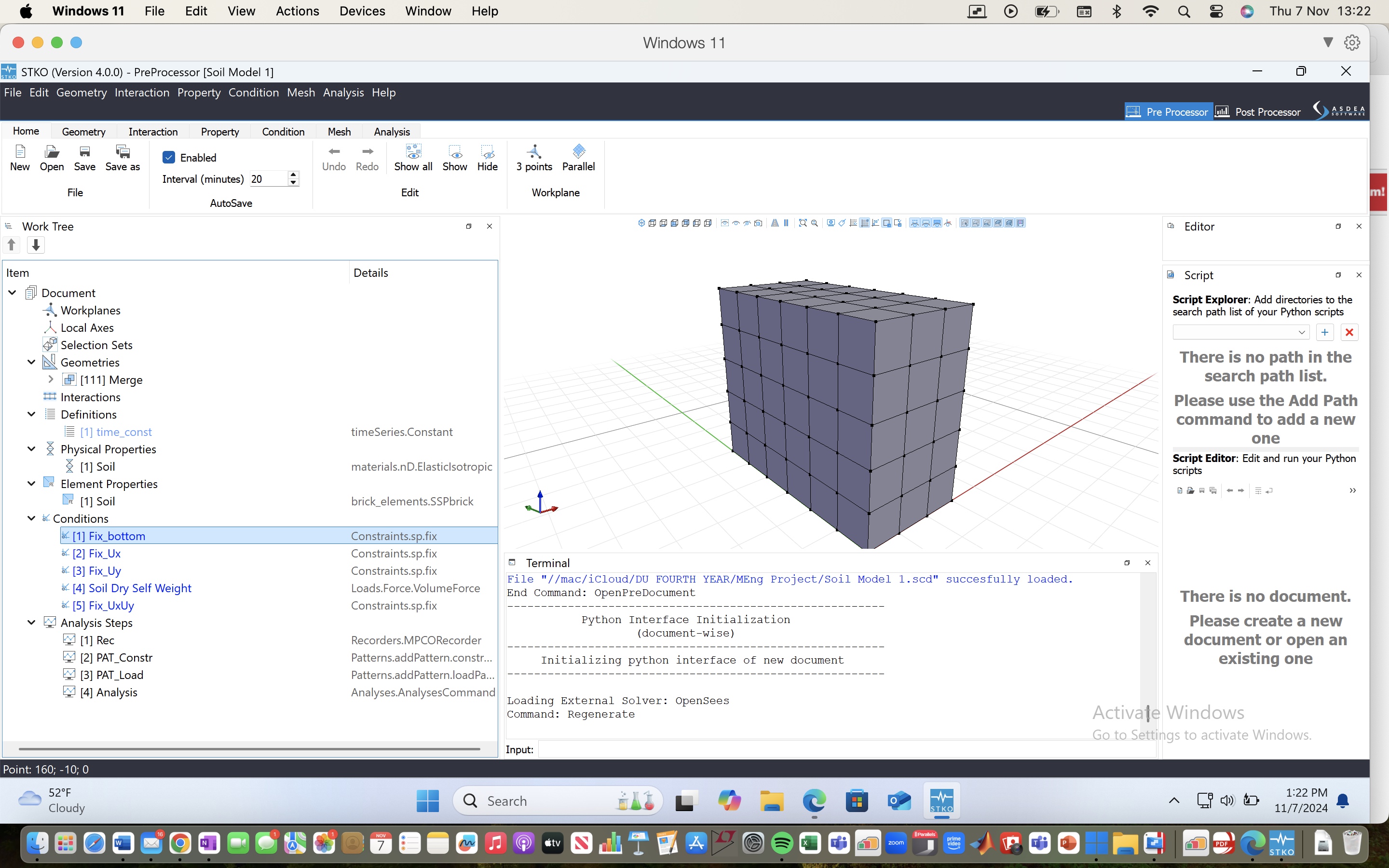This screenshot has height=868, width=1389.
Task: Switch to Post Processor mode
Action: coord(1258,111)
